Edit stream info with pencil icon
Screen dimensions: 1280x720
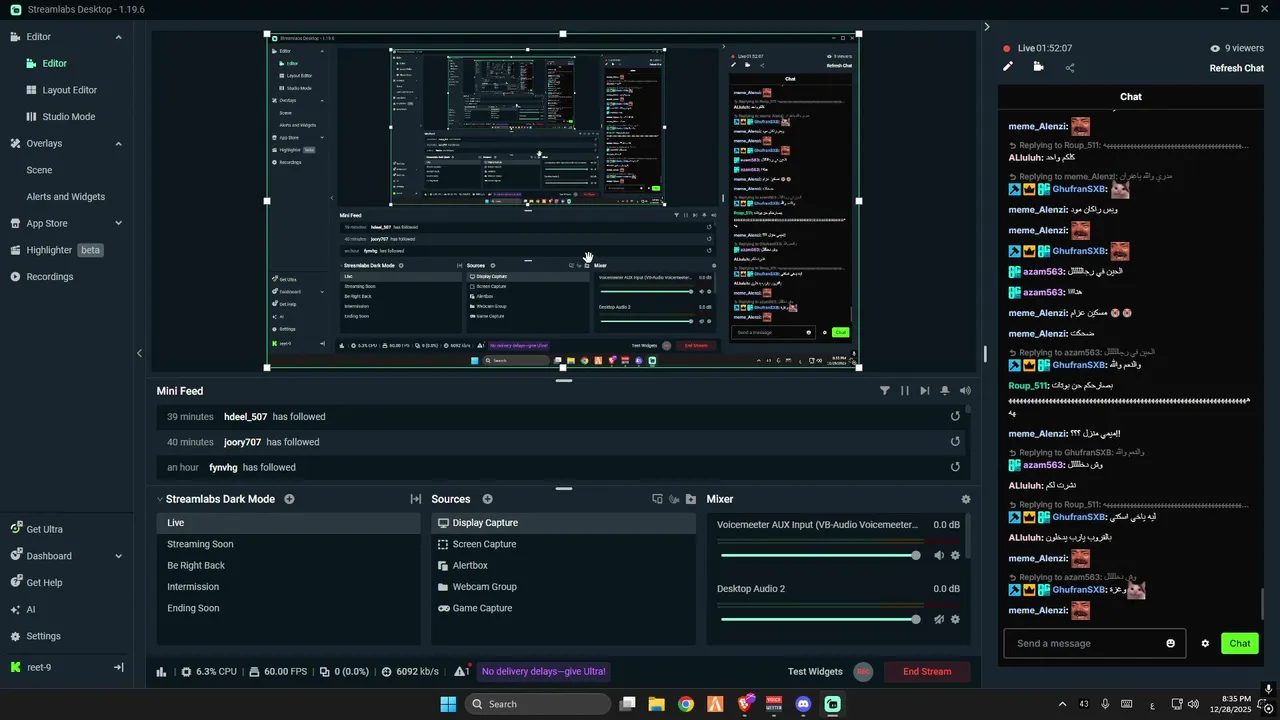click(x=1008, y=67)
